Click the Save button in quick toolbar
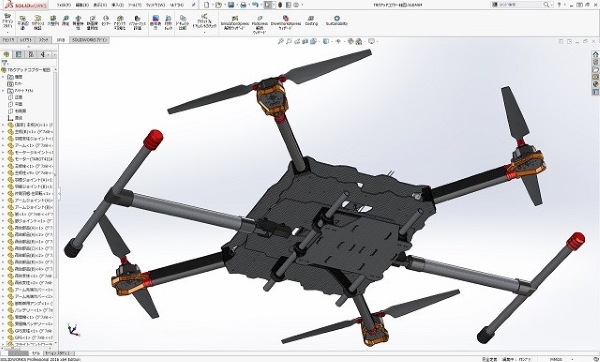 click(231, 5)
